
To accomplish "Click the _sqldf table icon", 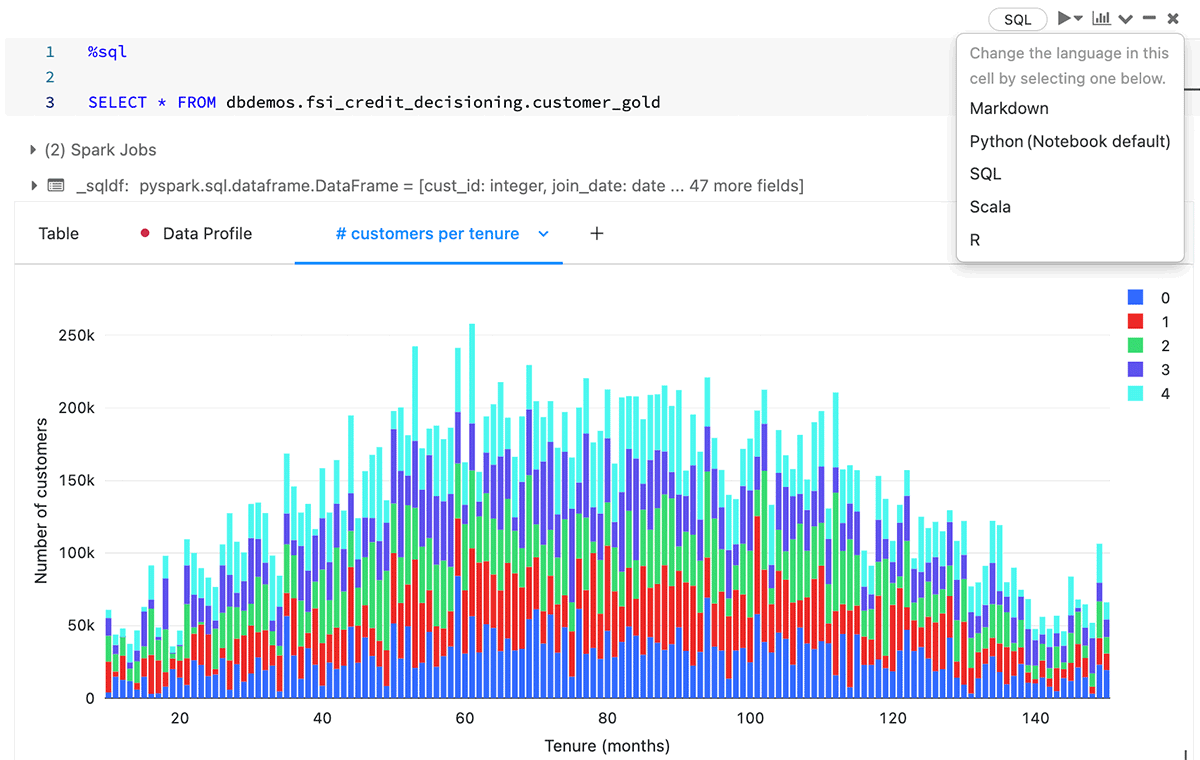I will tap(56, 185).
